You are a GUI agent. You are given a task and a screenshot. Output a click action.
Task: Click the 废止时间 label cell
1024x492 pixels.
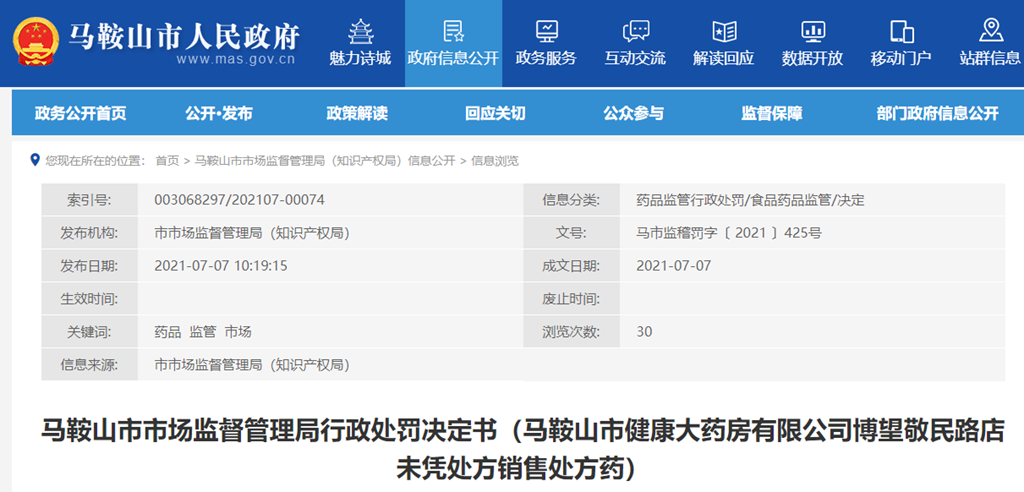coord(571,299)
